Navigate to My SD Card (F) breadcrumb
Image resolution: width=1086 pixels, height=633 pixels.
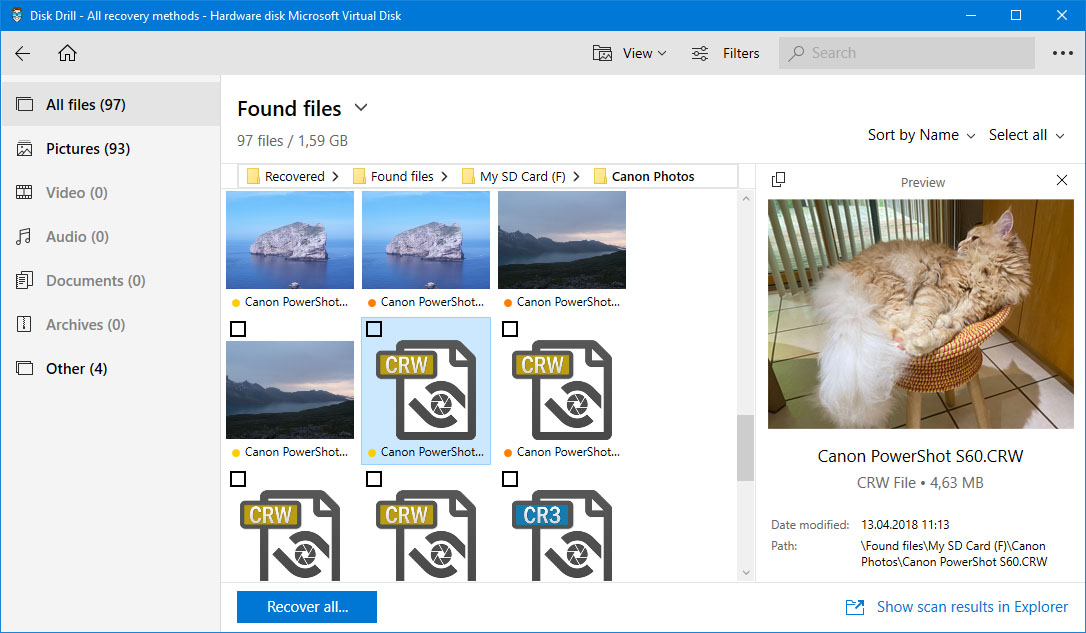pyautogui.click(x=522, y=177)
